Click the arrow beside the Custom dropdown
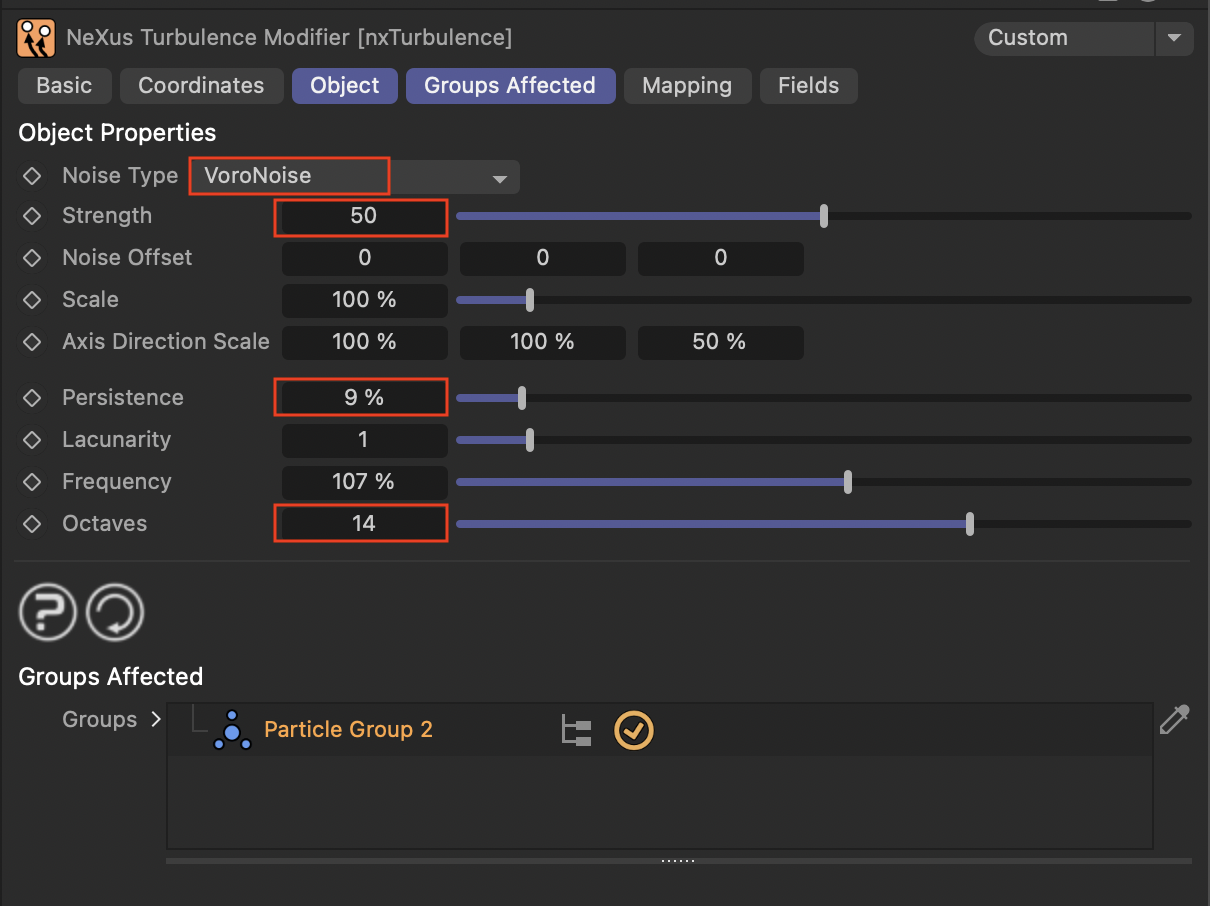1210x906 pixels. pos(1175,38)
